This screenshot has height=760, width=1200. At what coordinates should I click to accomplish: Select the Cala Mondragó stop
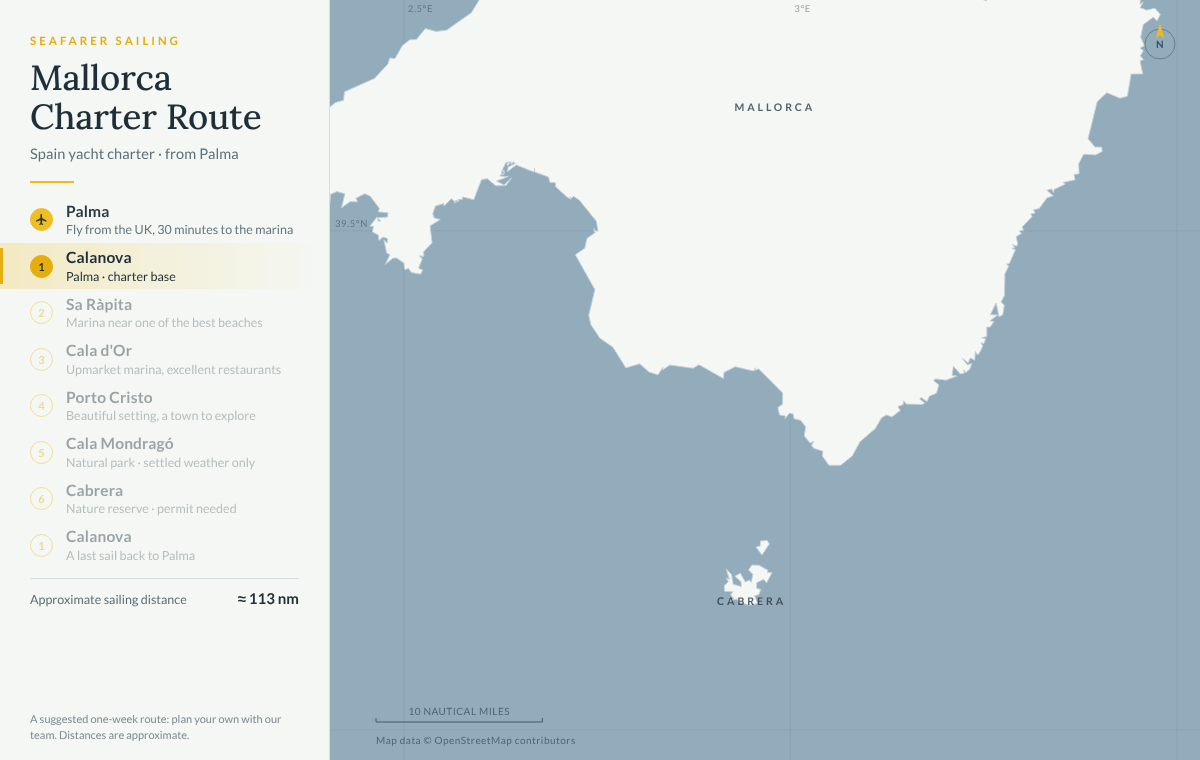(164, 452)
